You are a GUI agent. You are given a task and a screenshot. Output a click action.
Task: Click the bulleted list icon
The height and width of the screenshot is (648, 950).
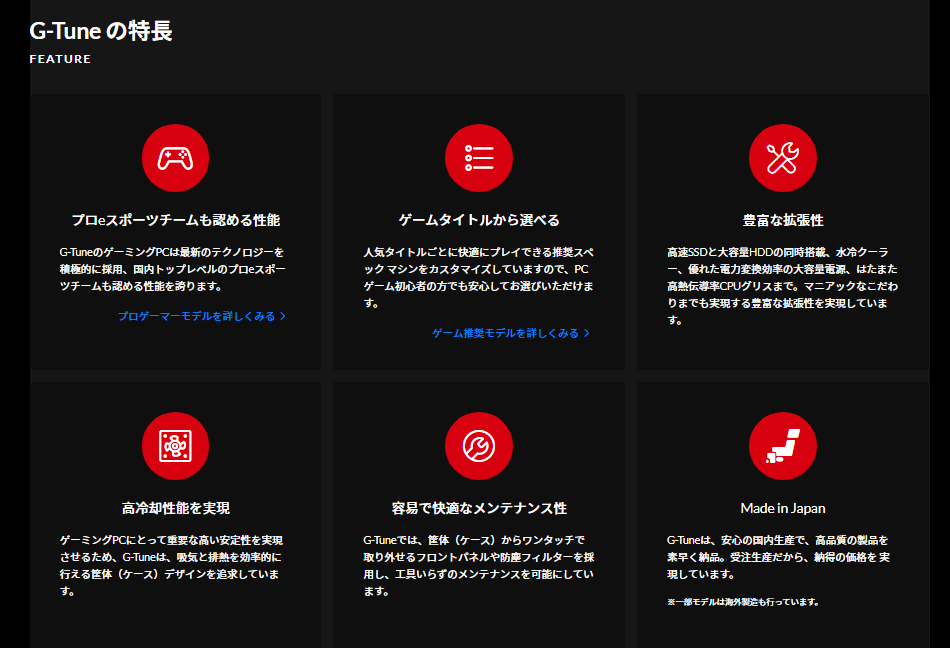pyautogui.click(x=479, y=158)
